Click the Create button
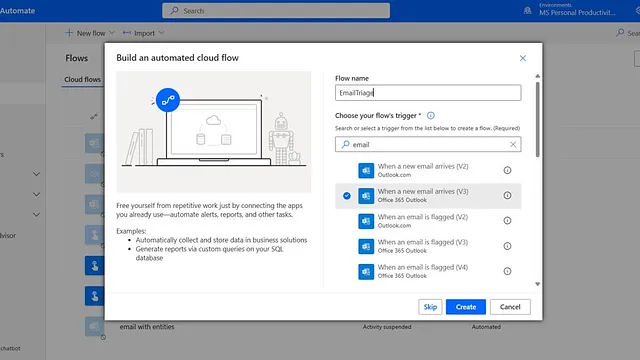Viewport: 640px width, 360px height. pyautogui.click(x=466, y=307)
